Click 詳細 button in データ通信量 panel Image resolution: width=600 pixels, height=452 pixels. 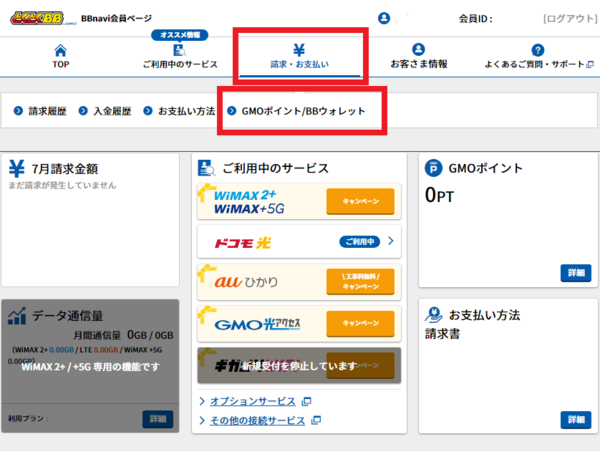[157, 419]
